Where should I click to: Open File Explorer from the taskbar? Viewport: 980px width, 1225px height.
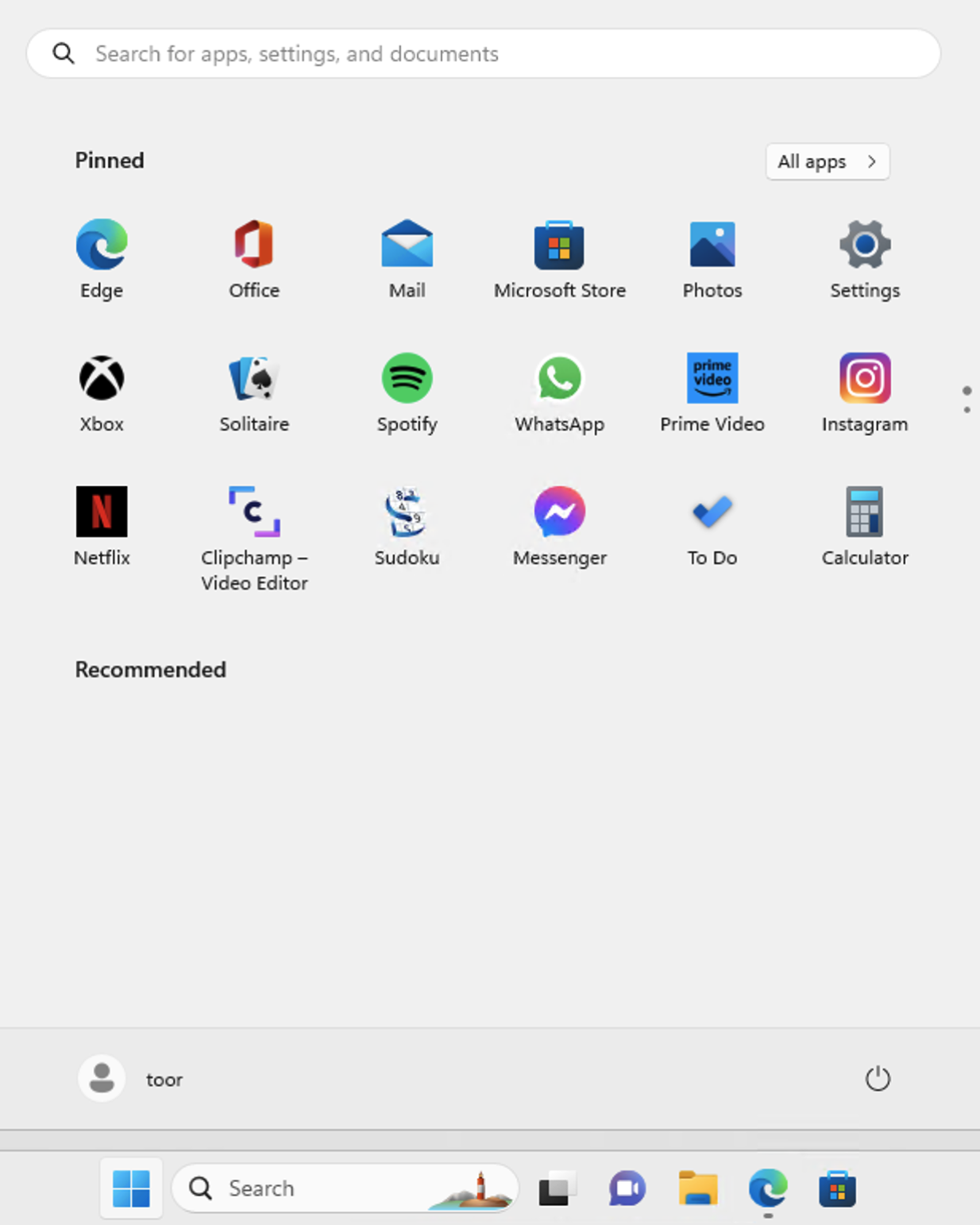coord(697,1188)
